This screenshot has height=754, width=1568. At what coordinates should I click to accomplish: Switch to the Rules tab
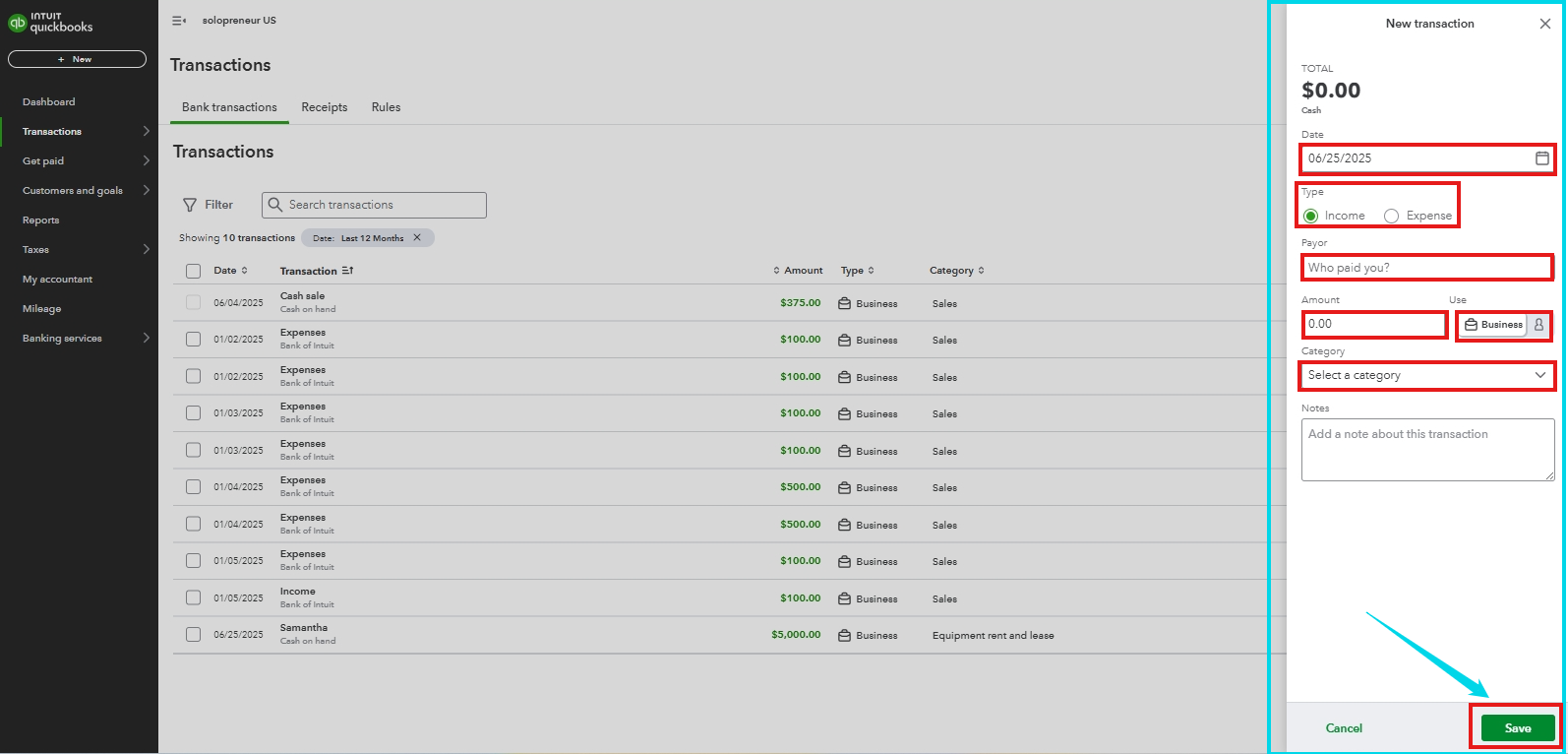[386, 107]
